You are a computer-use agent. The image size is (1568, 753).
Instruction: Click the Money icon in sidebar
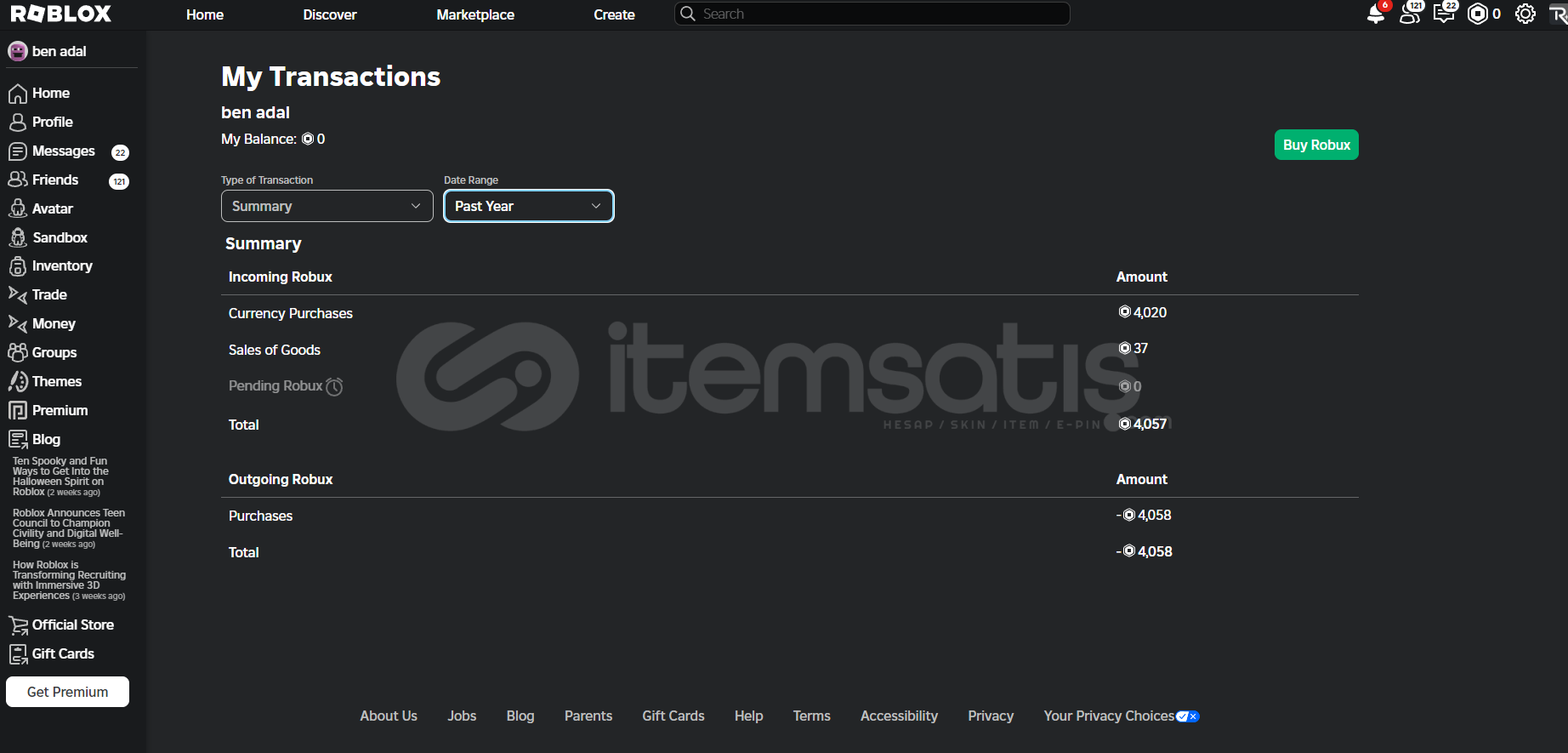point(18,323)
